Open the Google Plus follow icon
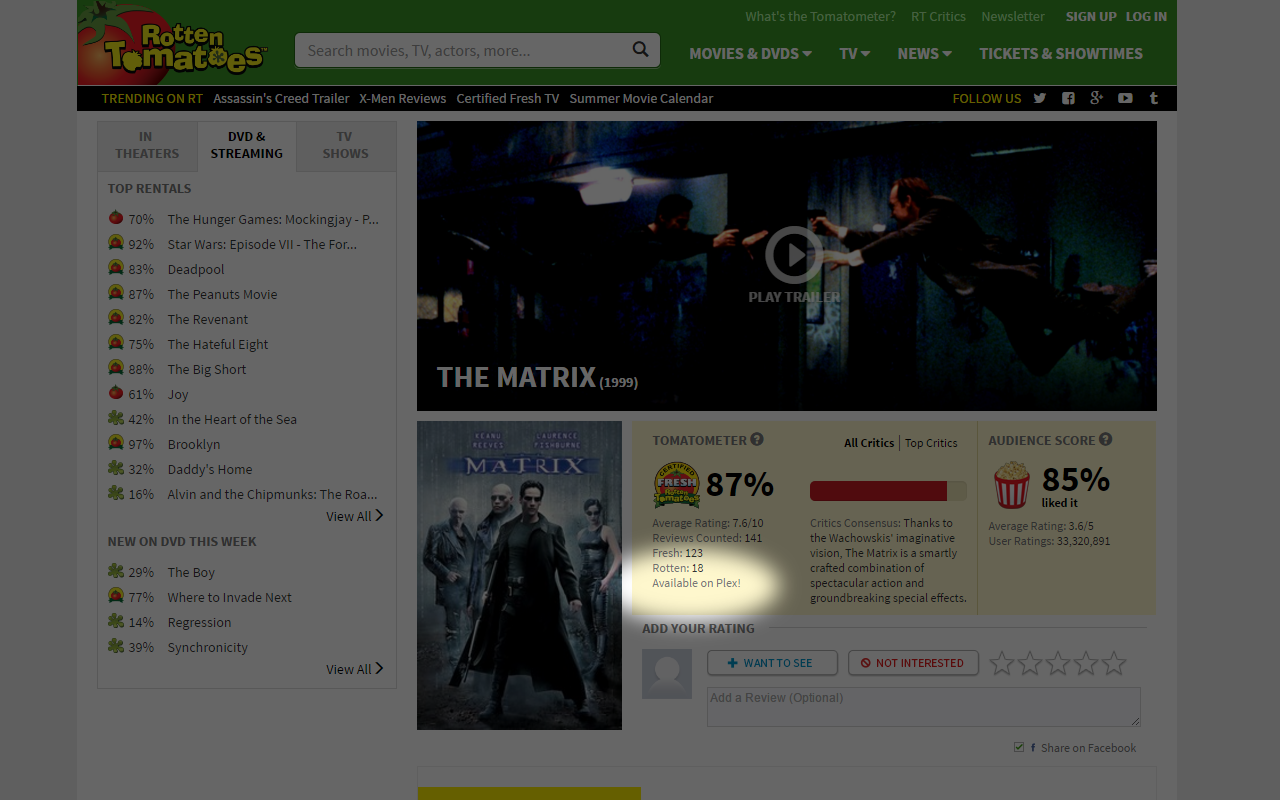This screenshot has height=800, width=1280. pos(1096,98)
